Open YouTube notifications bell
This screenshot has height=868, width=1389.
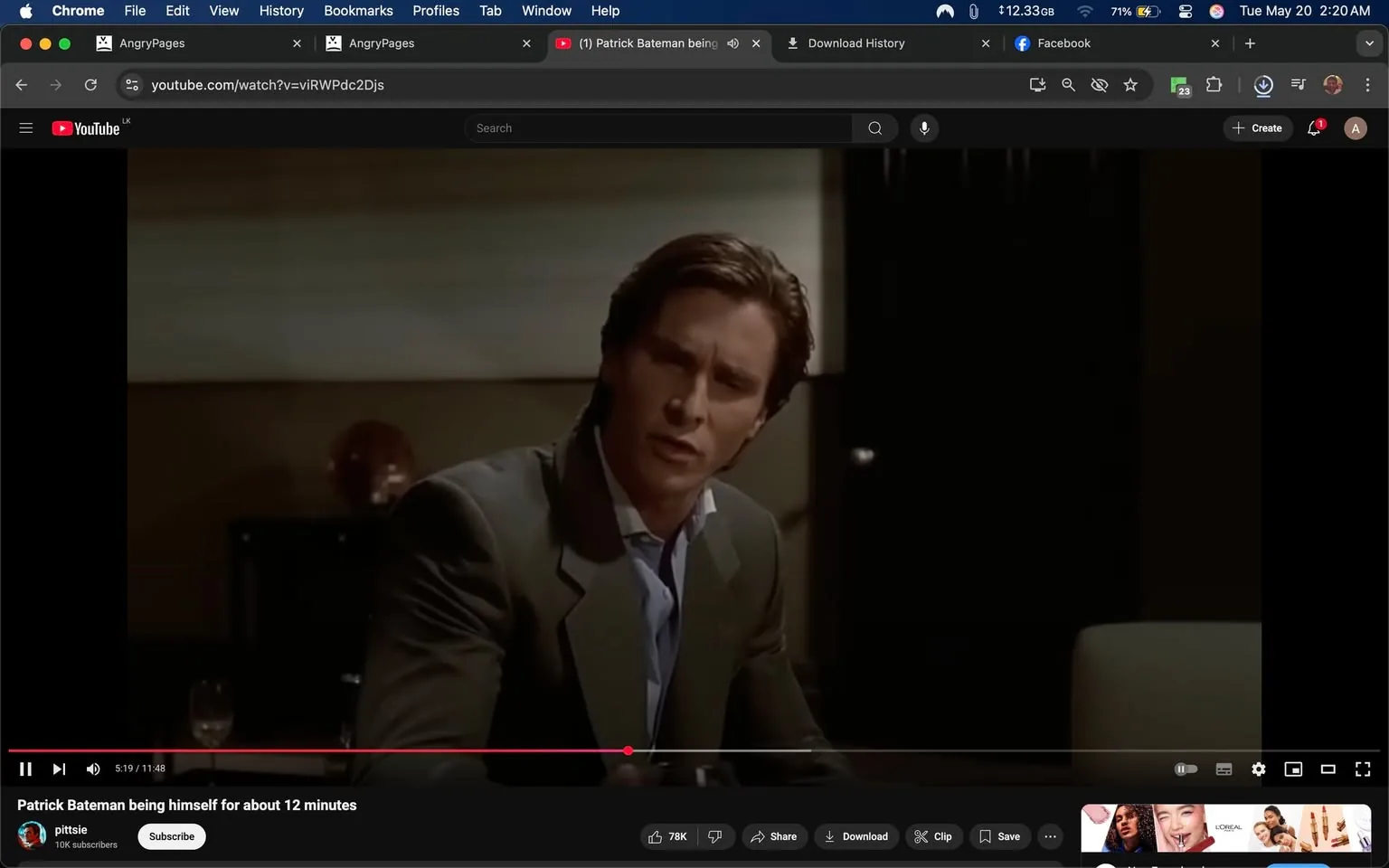click(x=1313, y=127)
